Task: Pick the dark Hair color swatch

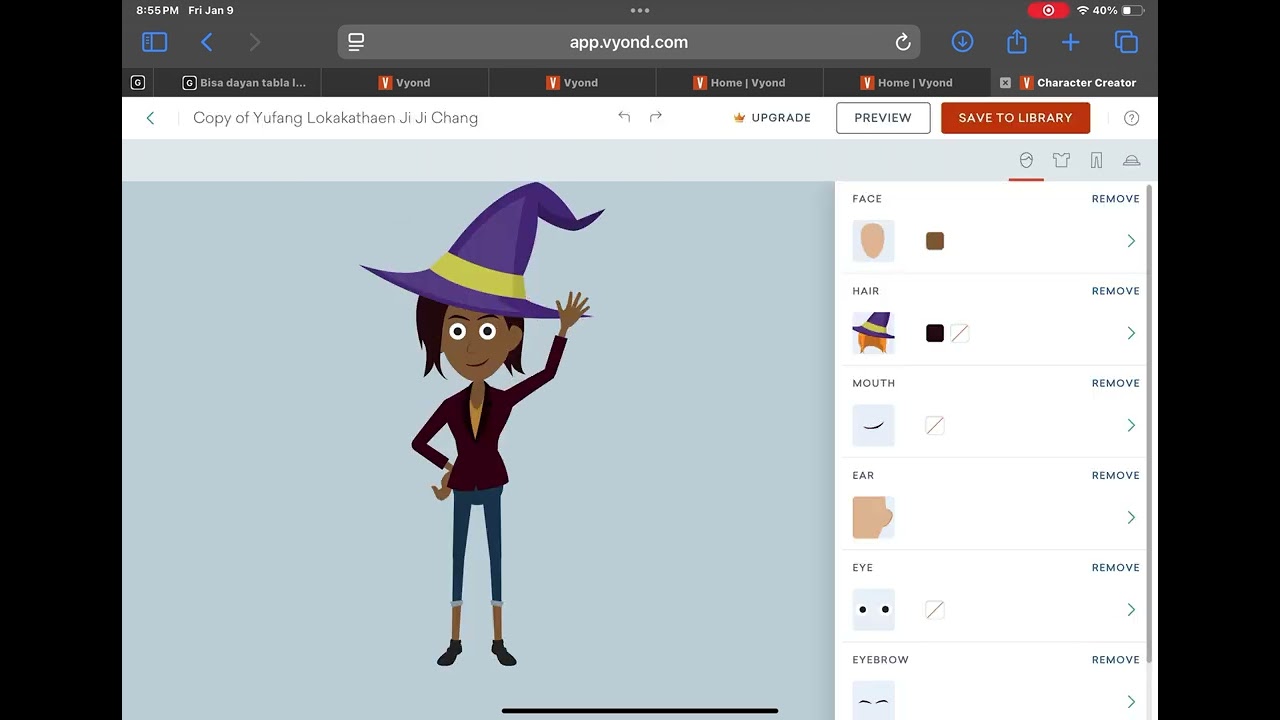Action: pyautogui.click(x=935, y=333)
